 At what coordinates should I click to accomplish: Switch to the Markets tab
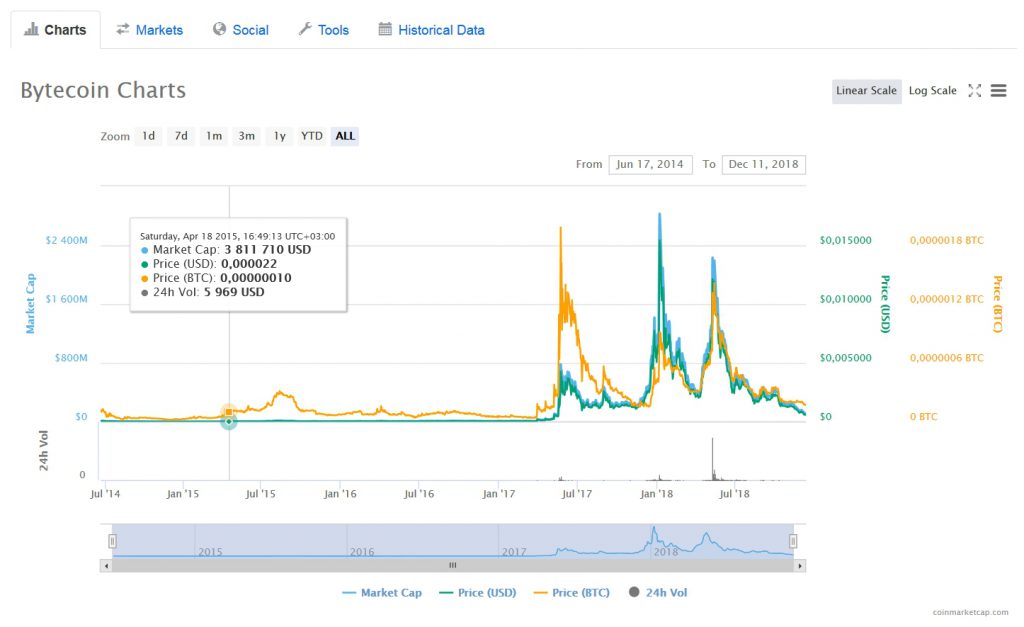[x=150, y=30]
